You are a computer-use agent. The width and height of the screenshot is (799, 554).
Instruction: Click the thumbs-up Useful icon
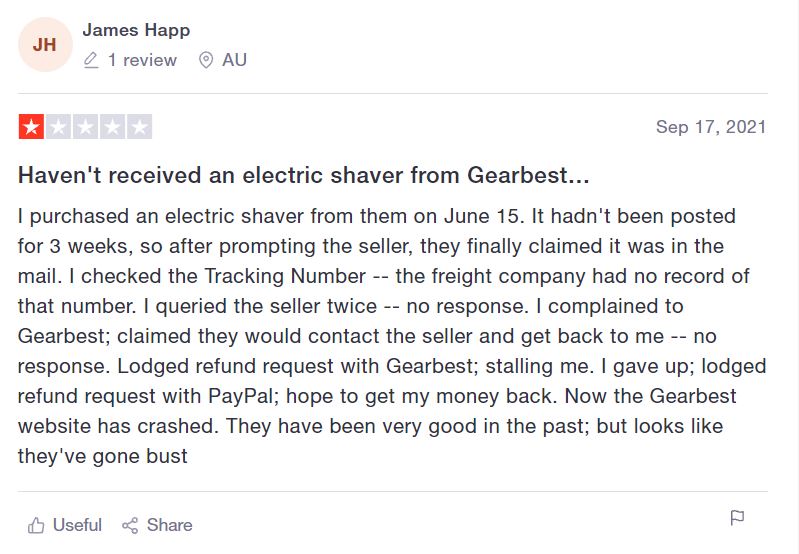tap(36, 525)
